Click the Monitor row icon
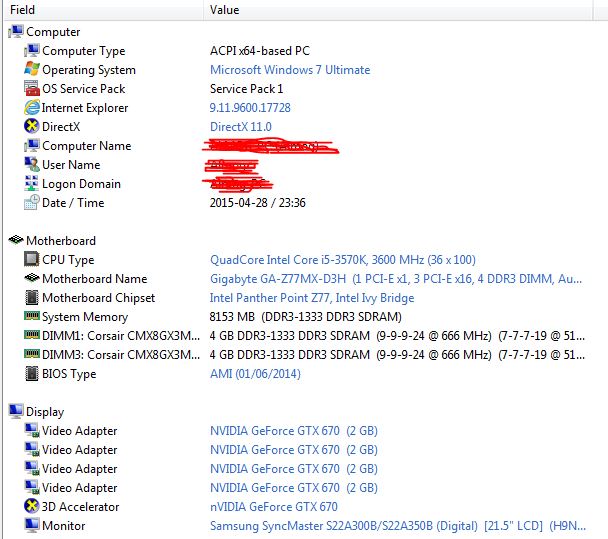This screenshot has height=539, width=608. [32, 526]
